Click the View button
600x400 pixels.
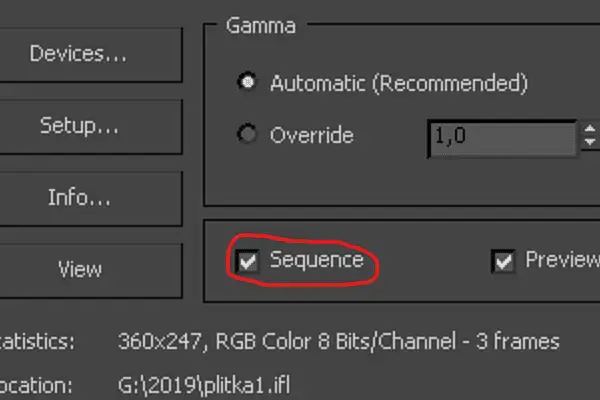[x=79, y=269]
